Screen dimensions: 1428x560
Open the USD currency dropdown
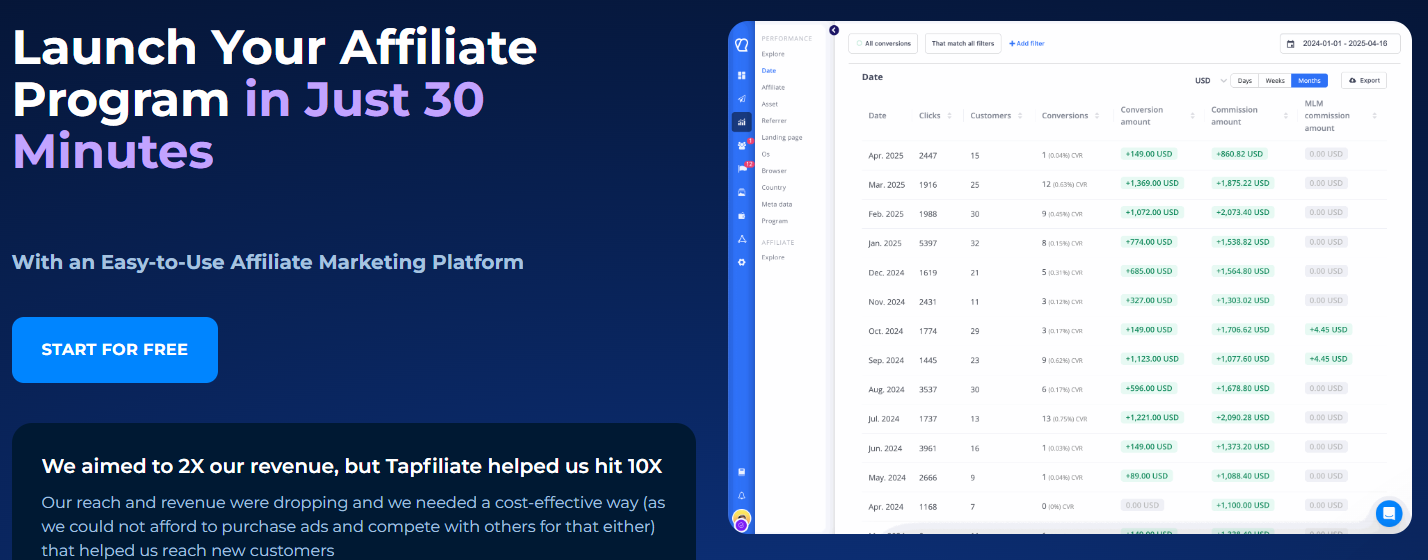[x=1208, y=80]
